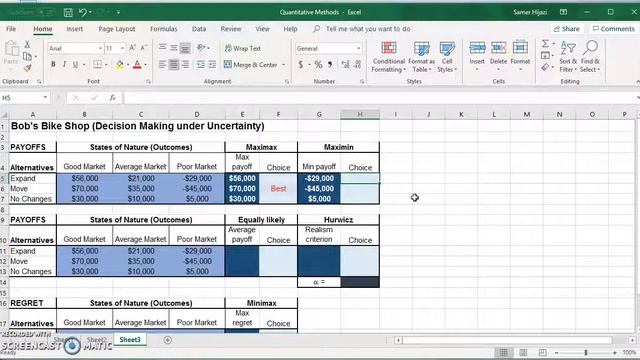Click the Format cells icon
This screenshot has width=640, height=360.
[520, 48]
